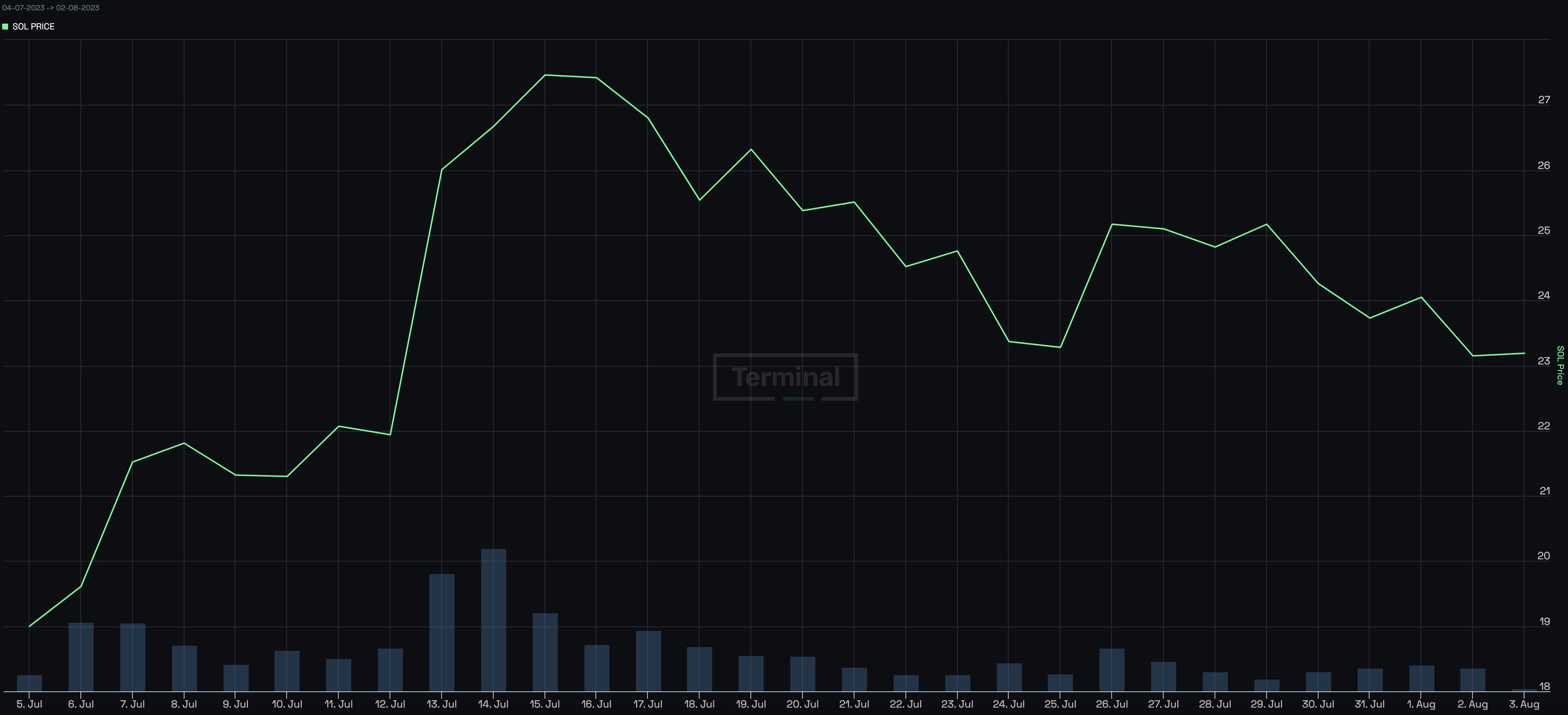Click the x-axis label 12. Jul
The image size is (1568, 715).
(x=390, y=704)
